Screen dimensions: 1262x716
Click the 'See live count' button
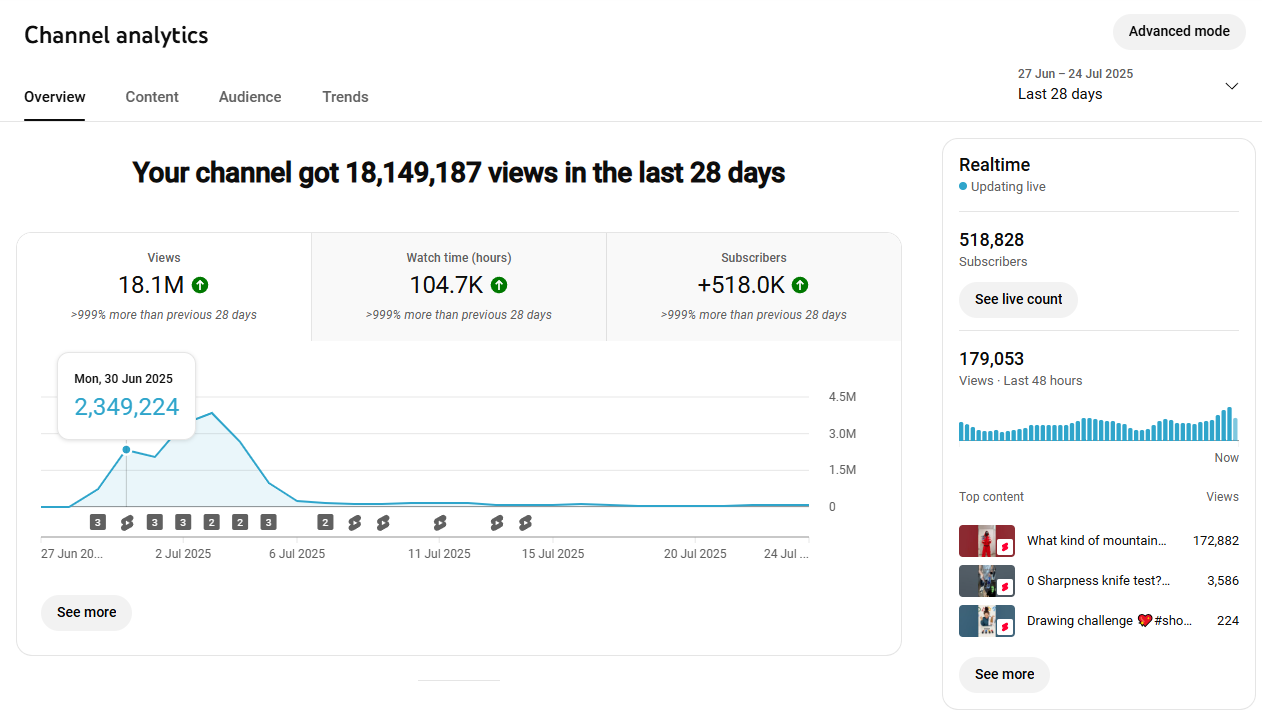[x=1018, y=299]
